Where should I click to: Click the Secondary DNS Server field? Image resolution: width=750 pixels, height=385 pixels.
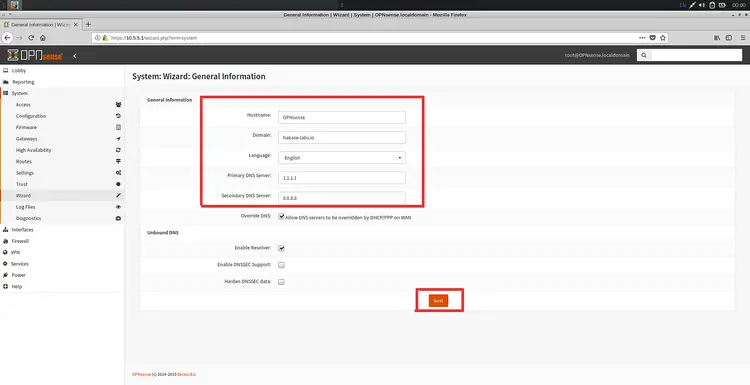coord(342,198)
